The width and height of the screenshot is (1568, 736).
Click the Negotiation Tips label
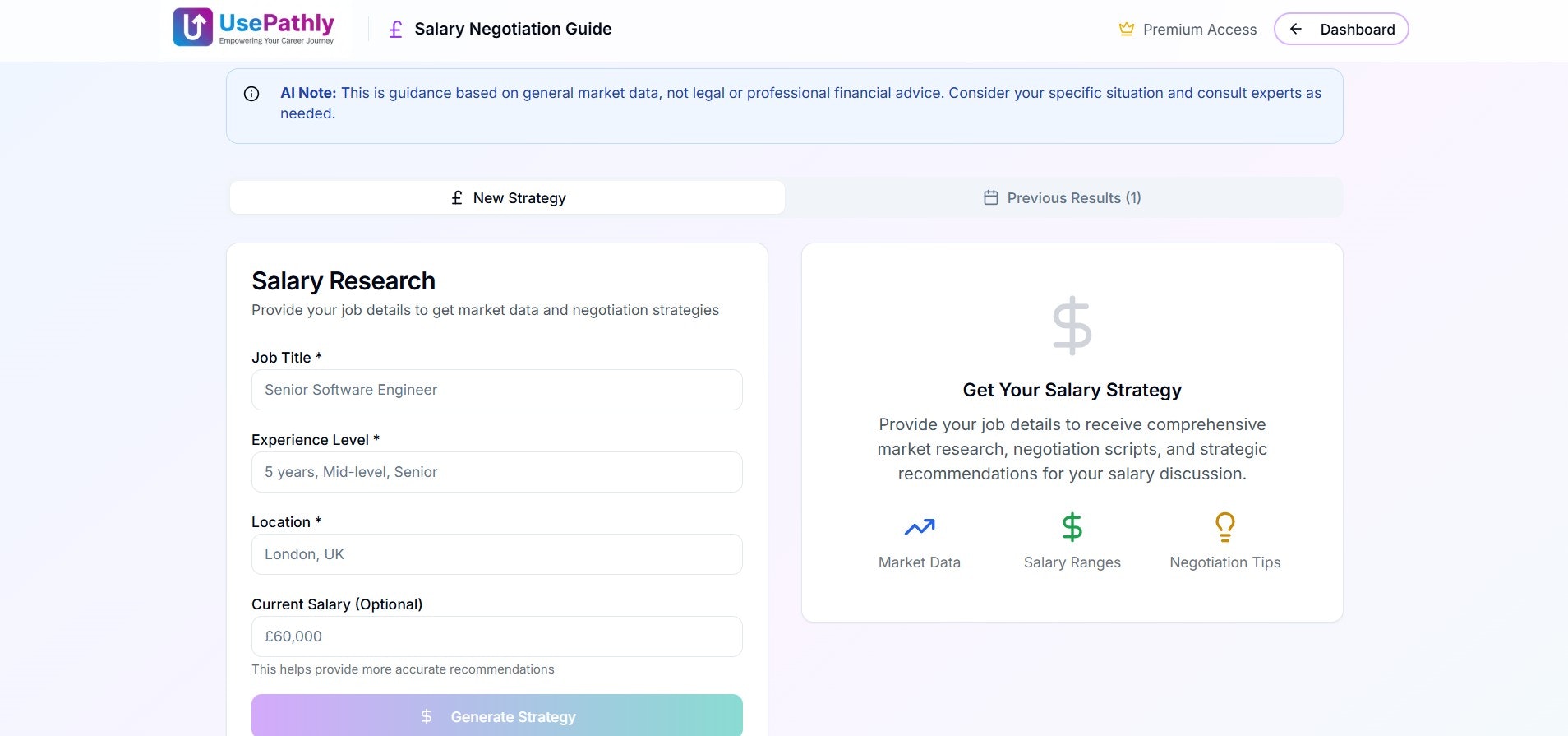[x=1225, y=562]
